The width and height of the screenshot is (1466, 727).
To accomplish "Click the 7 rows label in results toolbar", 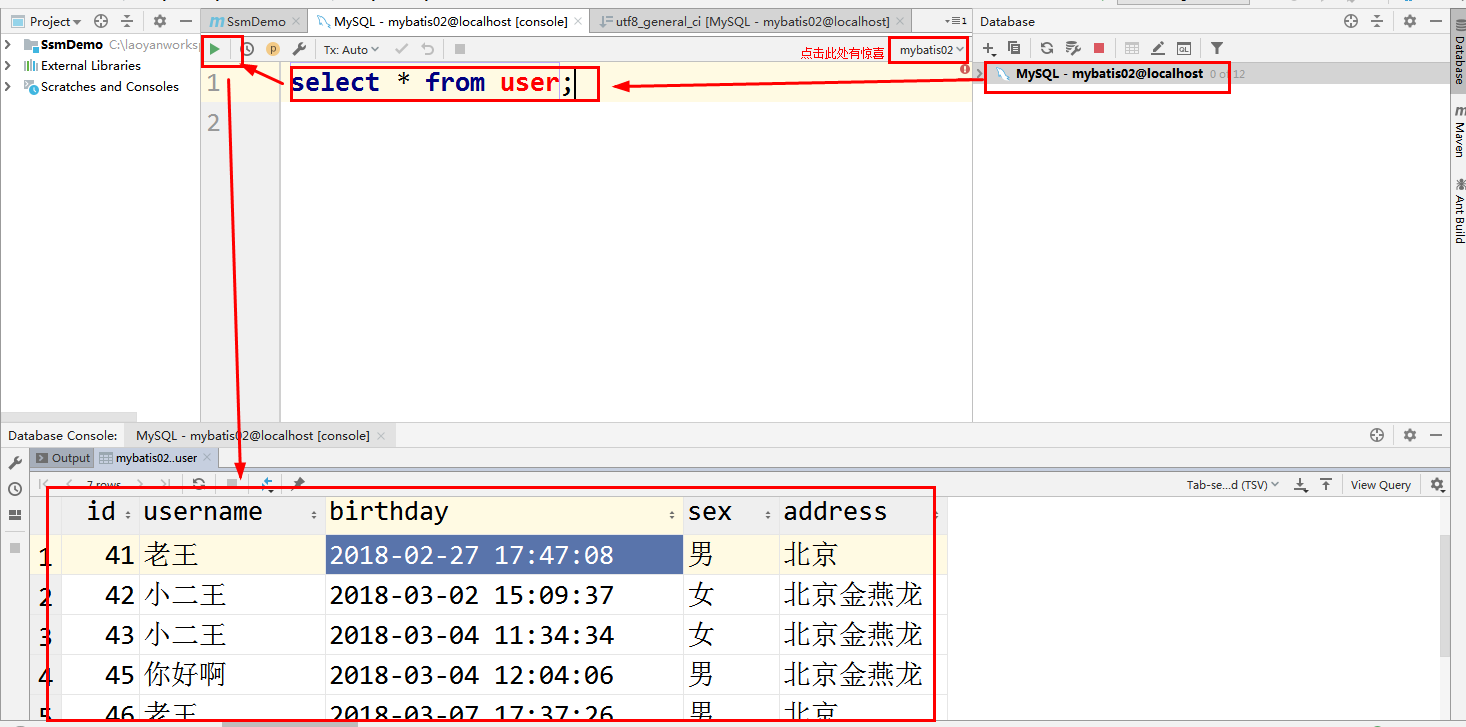I will [103, 483].
